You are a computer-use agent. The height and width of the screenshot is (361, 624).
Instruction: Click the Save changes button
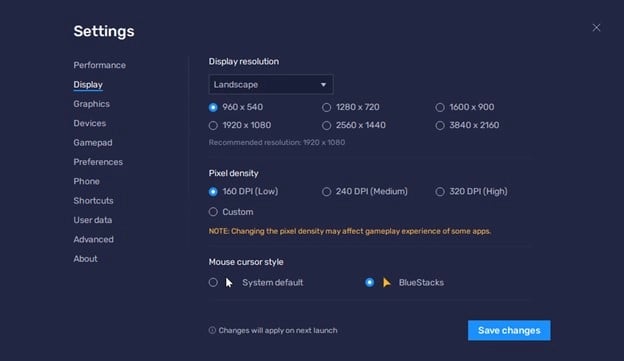(x=509, y=330)
